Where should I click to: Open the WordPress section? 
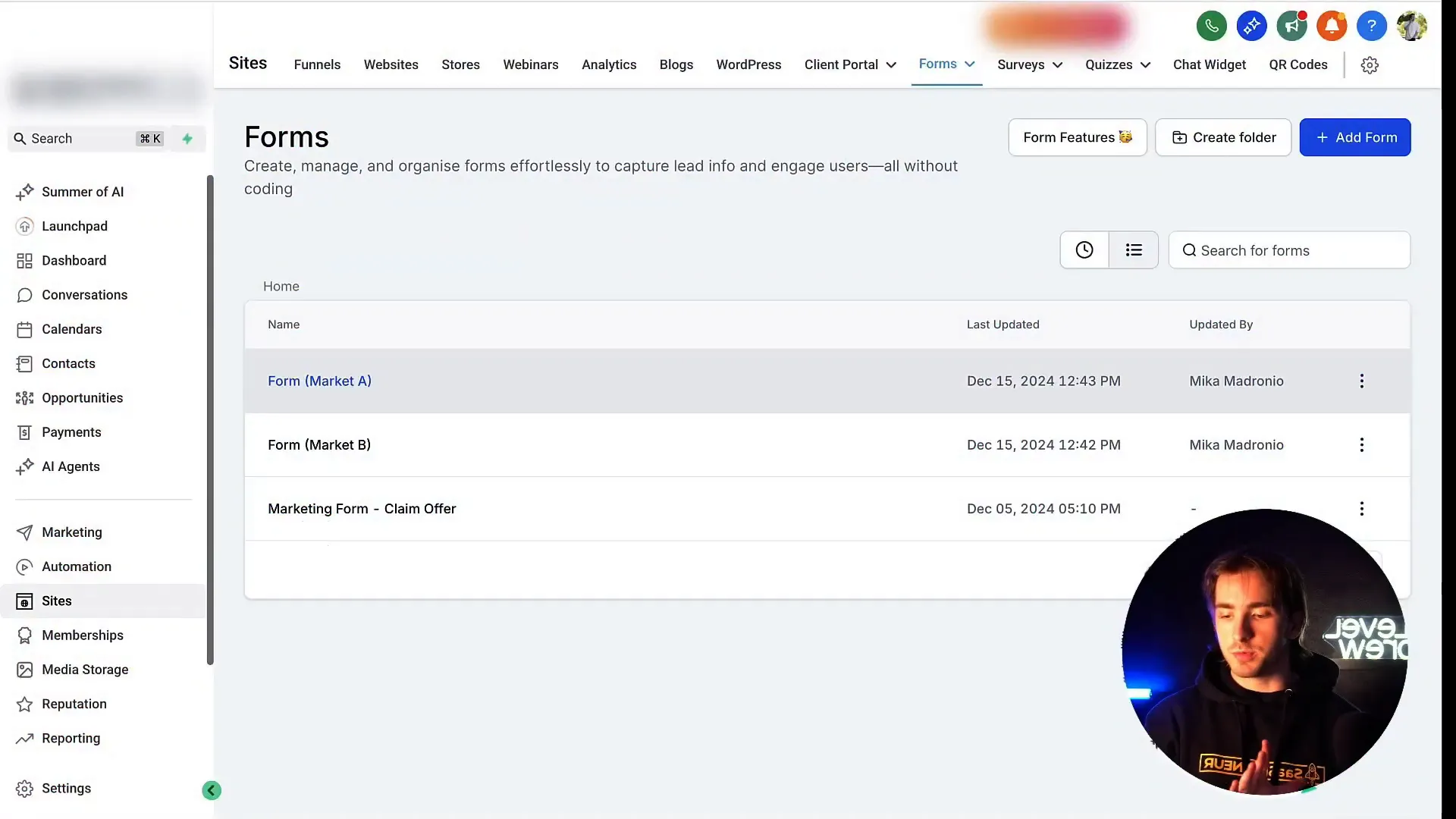(748, 64)
